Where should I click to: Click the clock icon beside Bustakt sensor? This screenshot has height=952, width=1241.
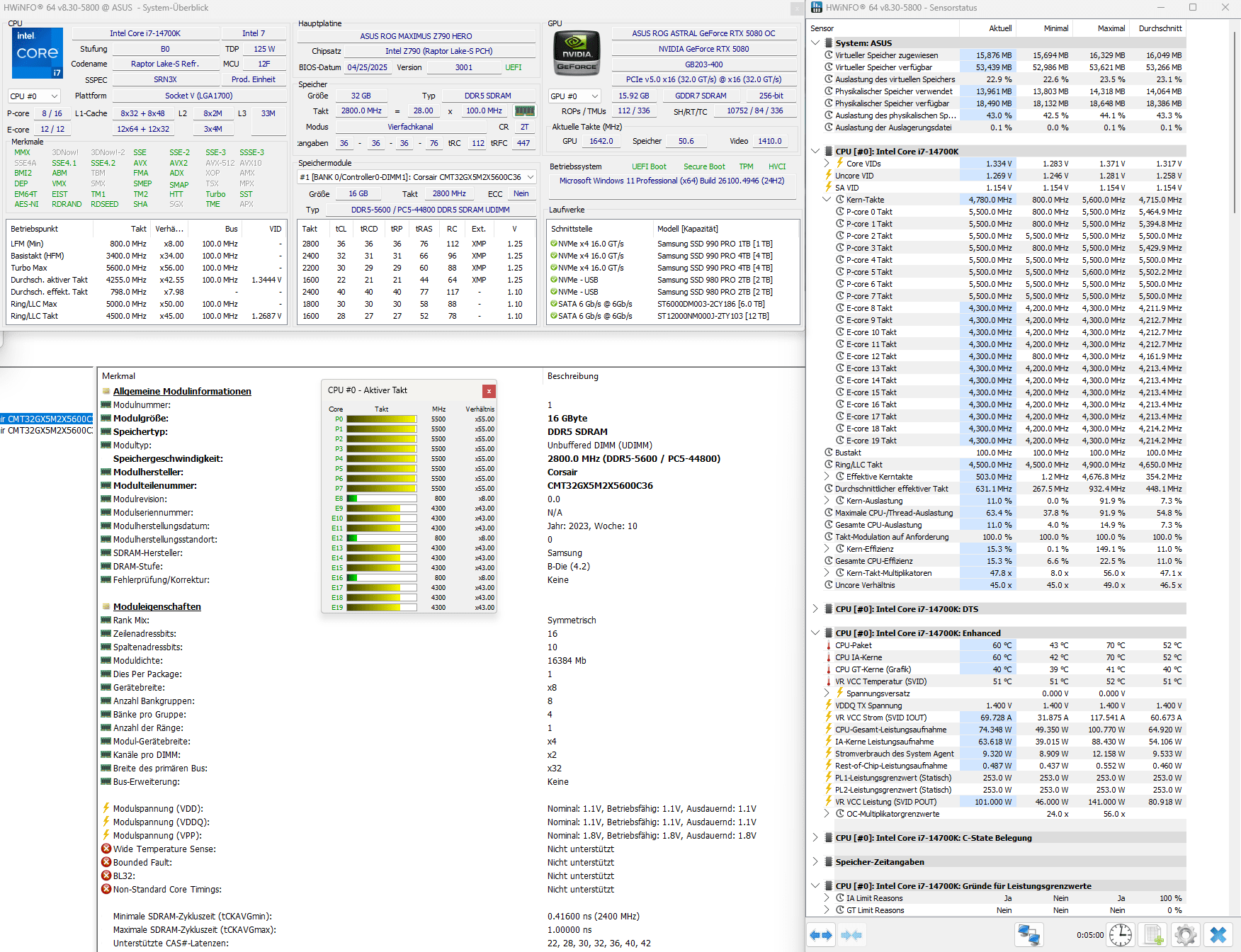click(x=828, y=453)
